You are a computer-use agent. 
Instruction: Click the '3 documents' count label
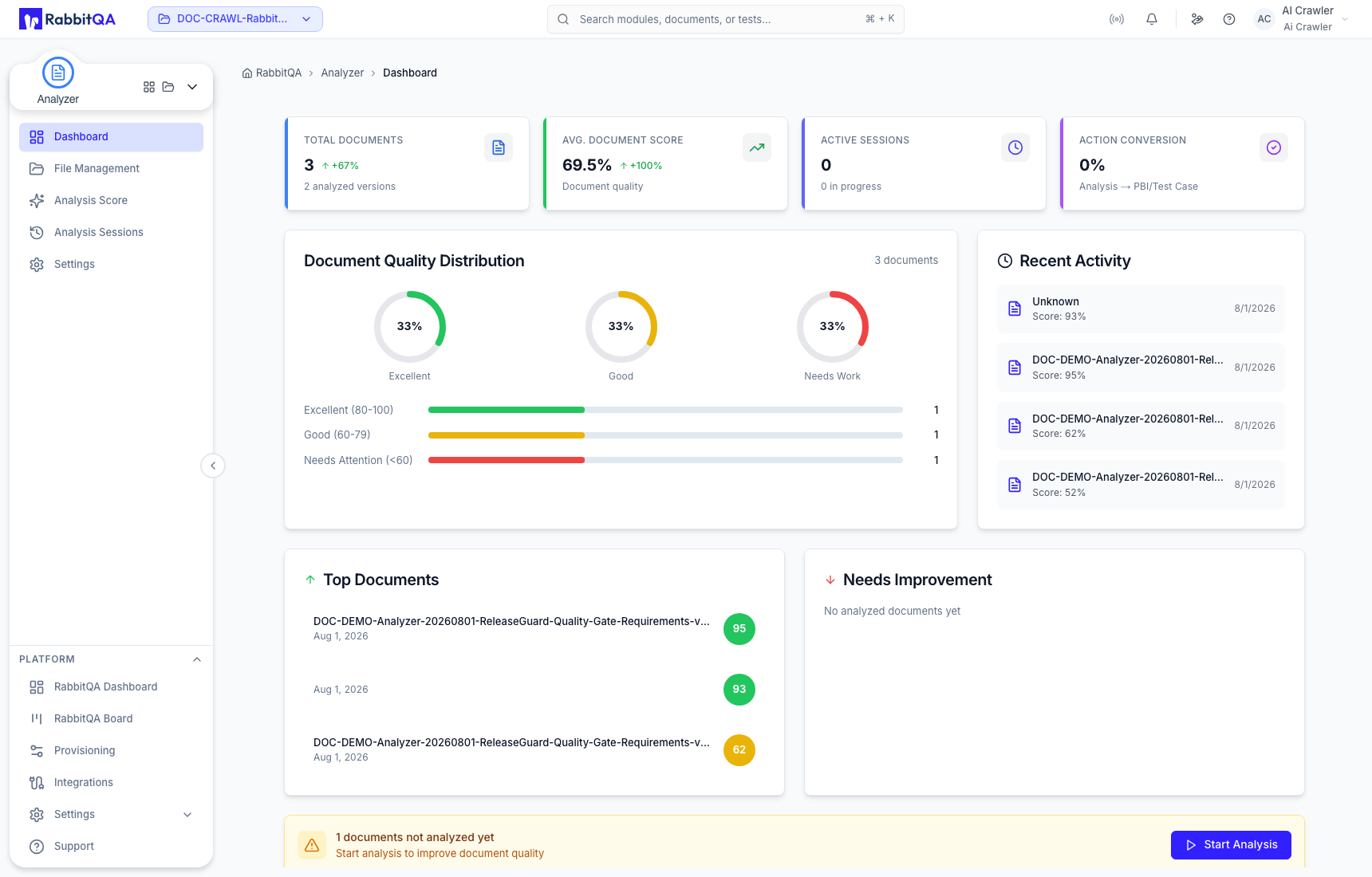pos(906,261)
